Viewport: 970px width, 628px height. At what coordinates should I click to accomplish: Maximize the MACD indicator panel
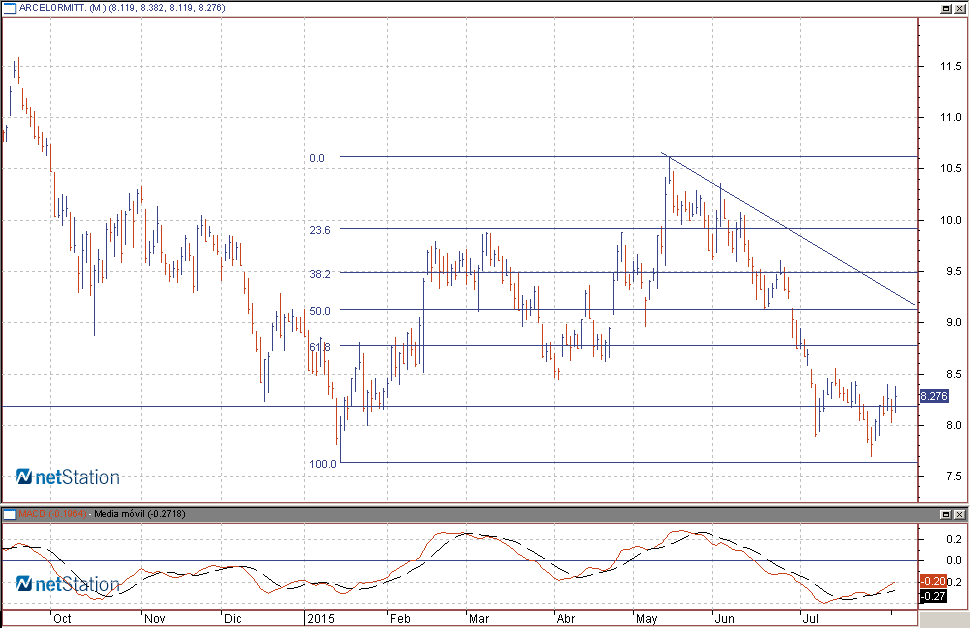tap(946, 514)
